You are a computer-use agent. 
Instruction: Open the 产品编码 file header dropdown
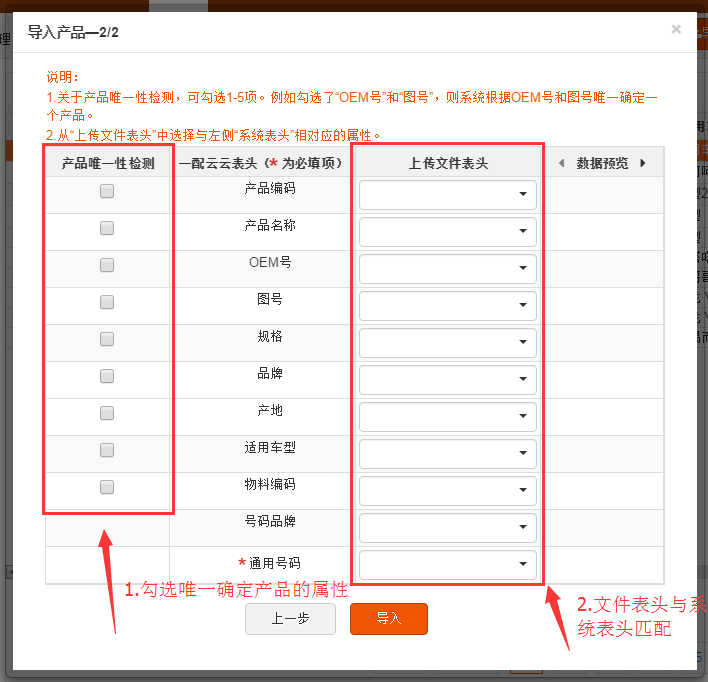pos(447,195)
